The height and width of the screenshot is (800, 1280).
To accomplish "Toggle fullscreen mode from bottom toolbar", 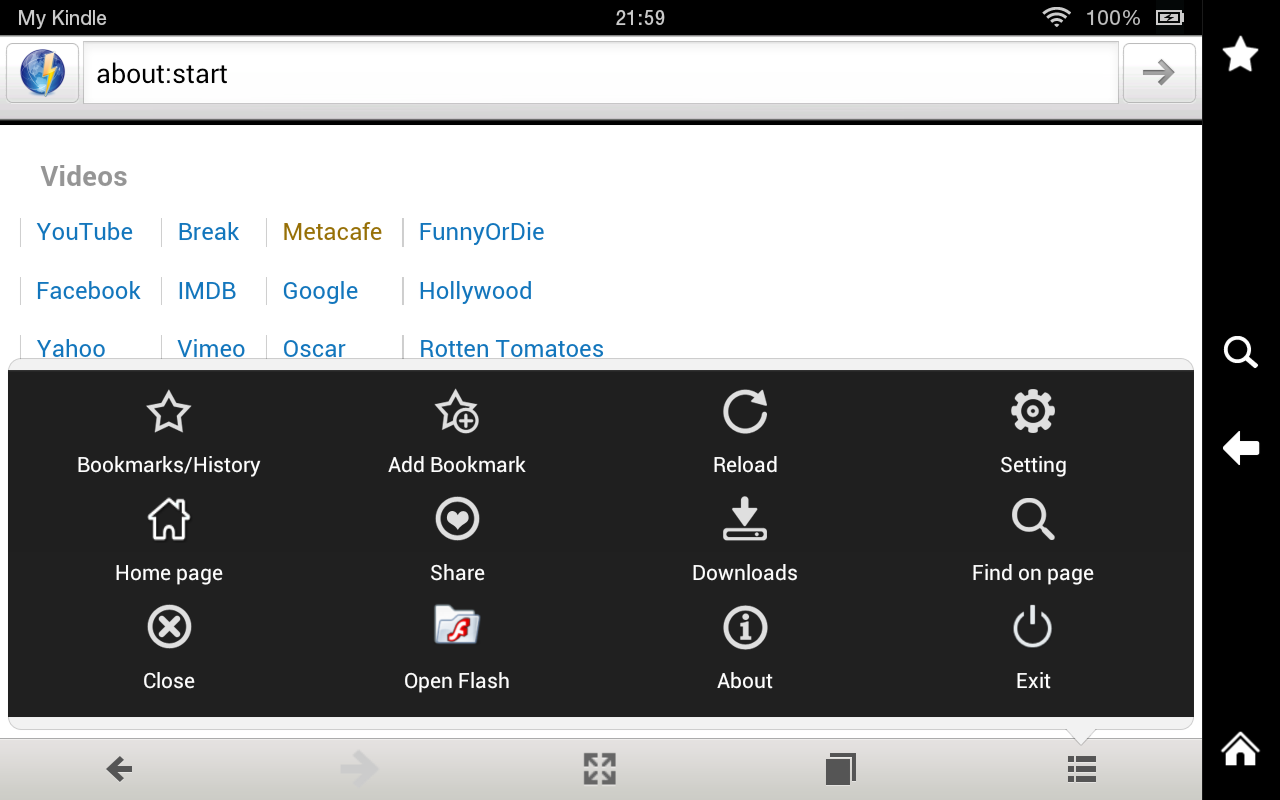I will [x=599, y=769].
